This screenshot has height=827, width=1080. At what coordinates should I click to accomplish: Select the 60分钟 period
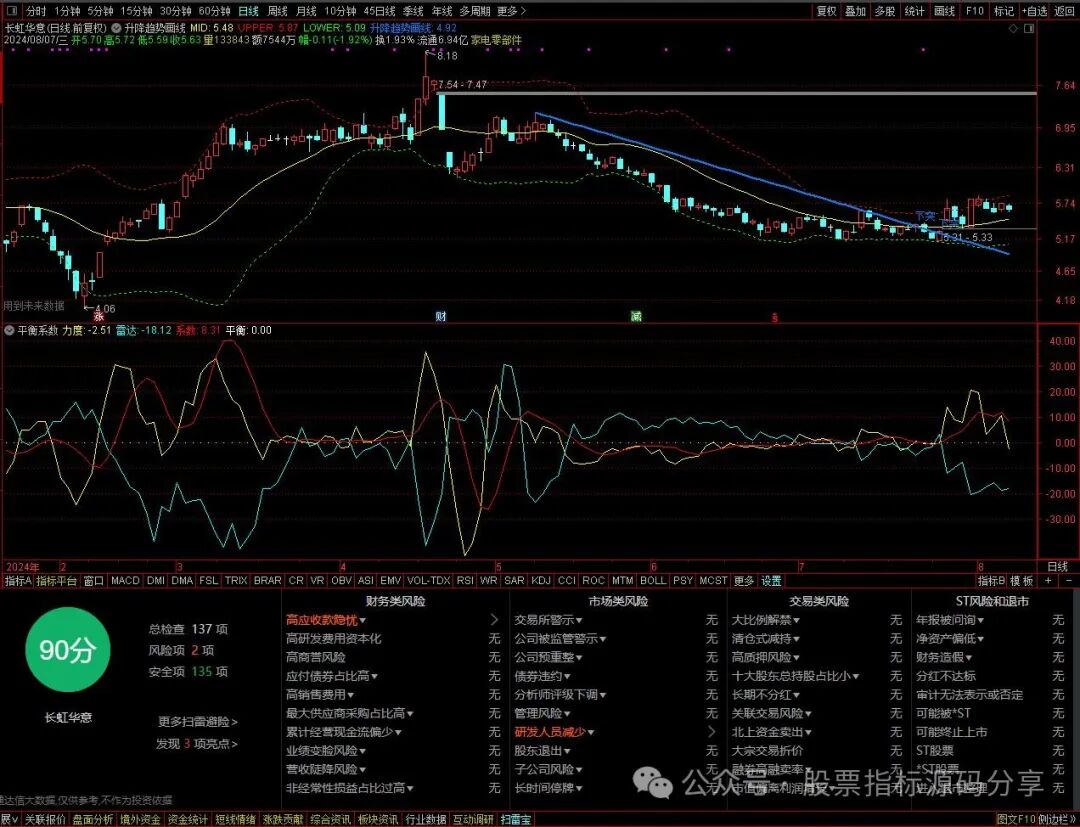214,11
